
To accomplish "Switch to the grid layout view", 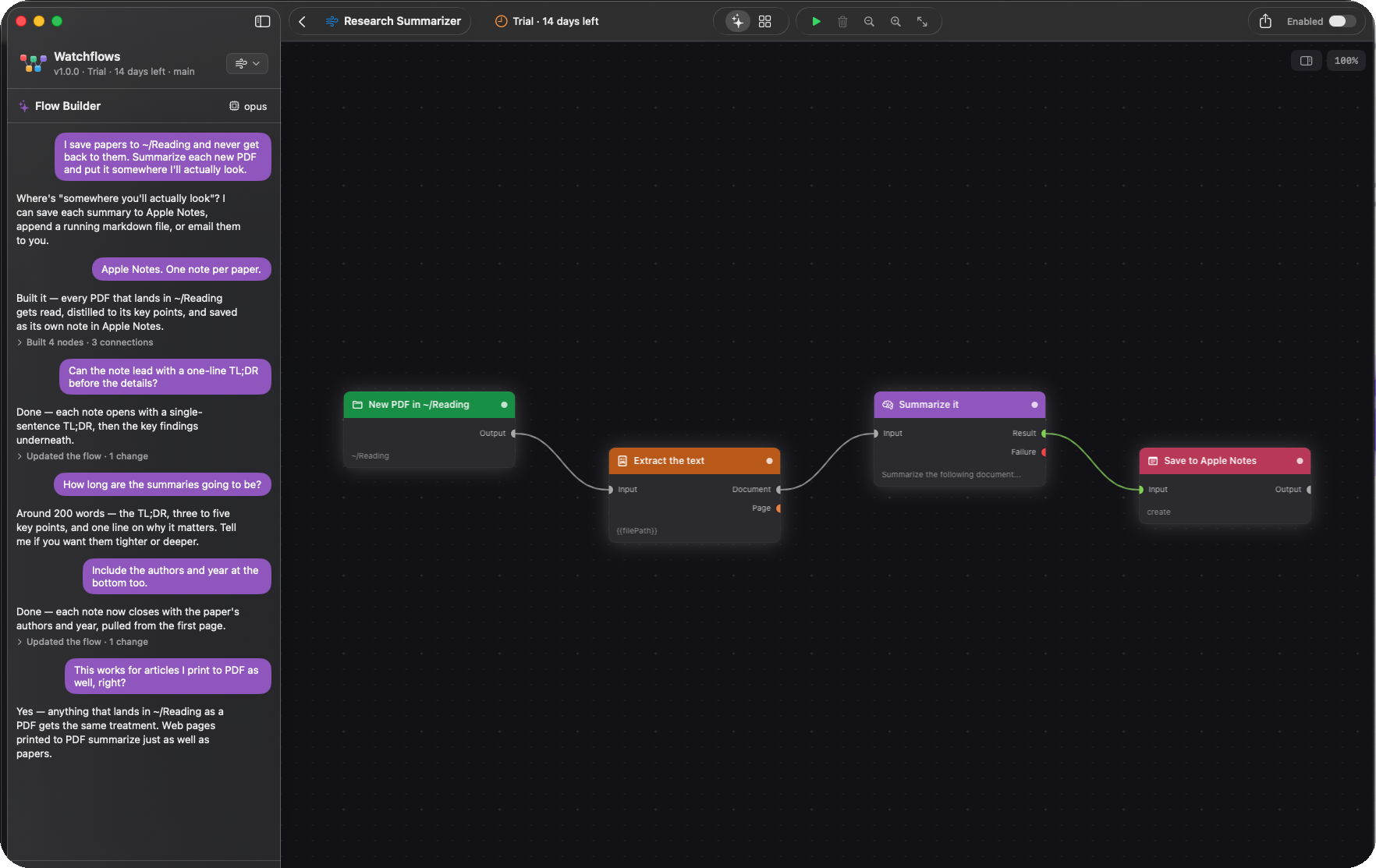I will [x=764, y=21].
